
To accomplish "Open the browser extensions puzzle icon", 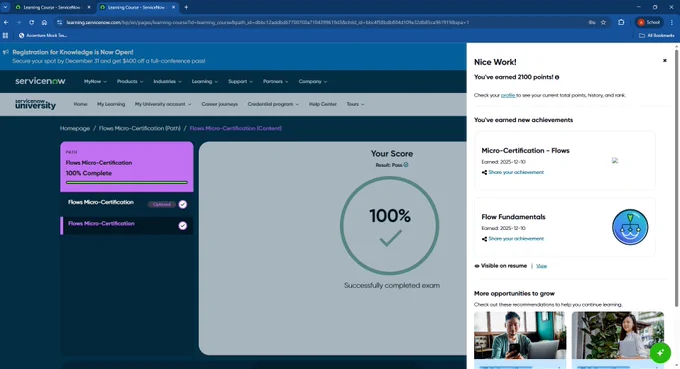I will point(621,23).
